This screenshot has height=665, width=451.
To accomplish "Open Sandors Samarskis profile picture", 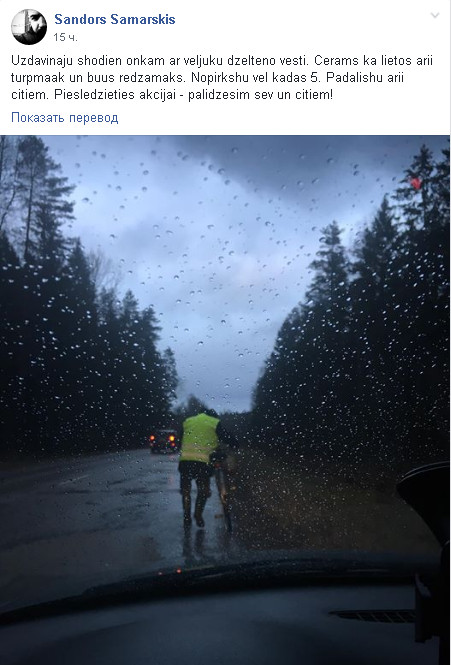I will 29,27.
